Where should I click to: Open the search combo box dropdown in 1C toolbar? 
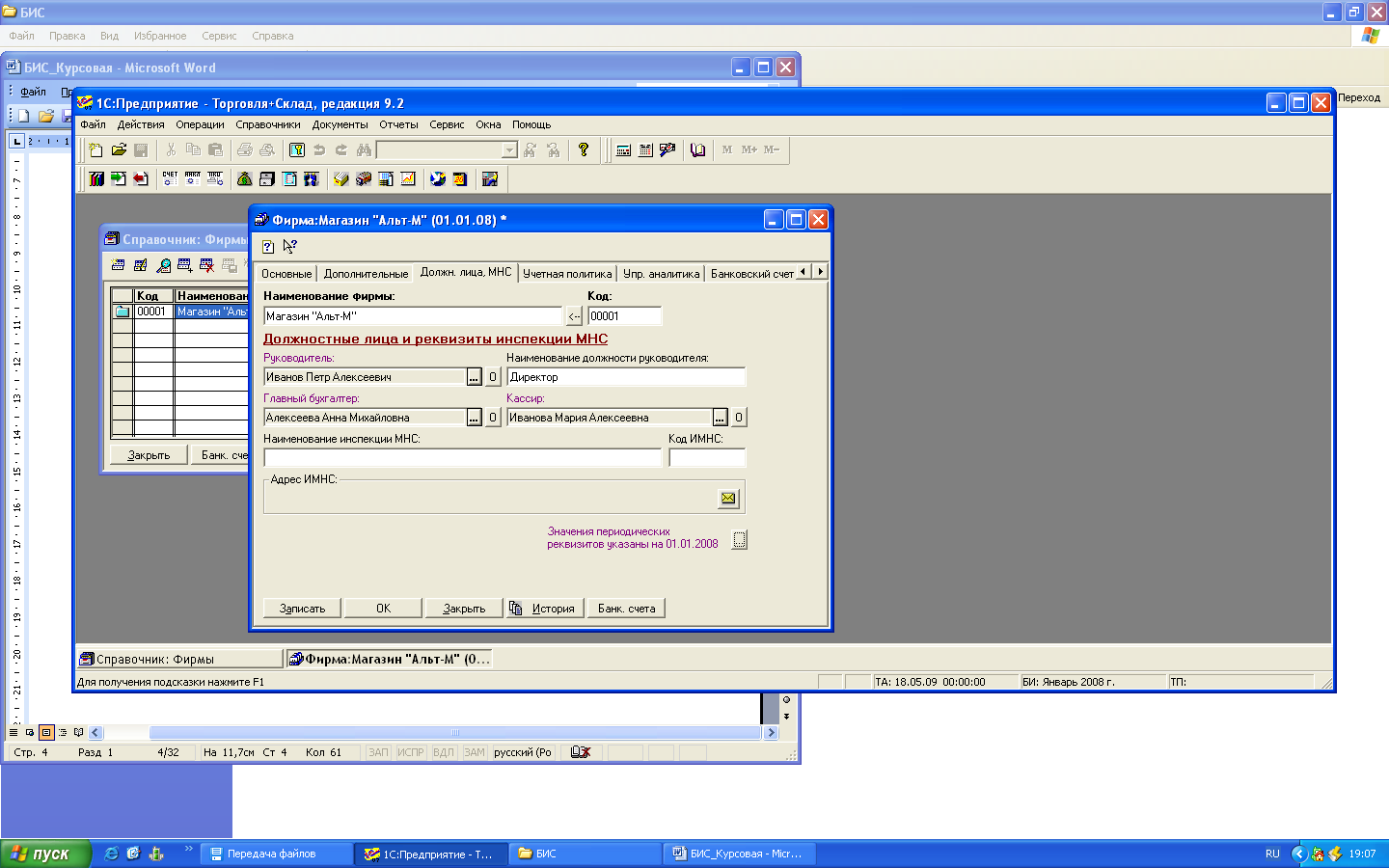[x=509, y=149]
